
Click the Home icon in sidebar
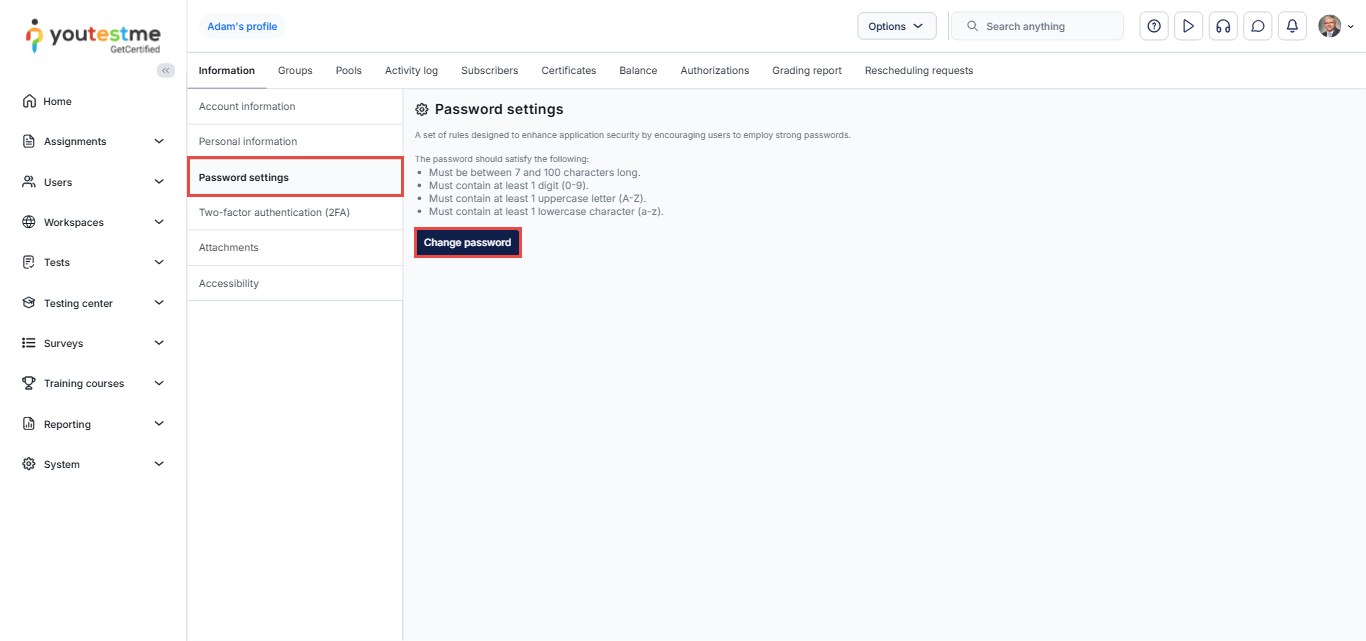[29, 101]
